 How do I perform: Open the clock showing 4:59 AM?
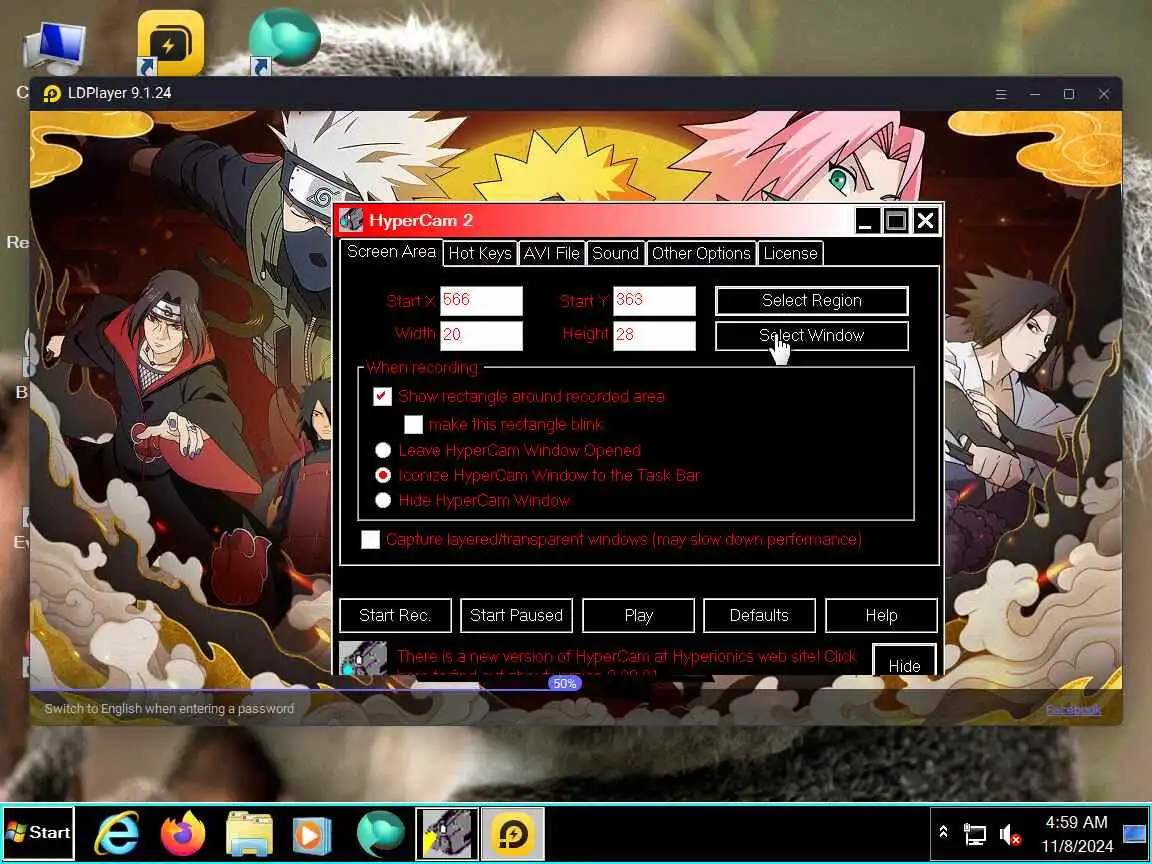1077,834
